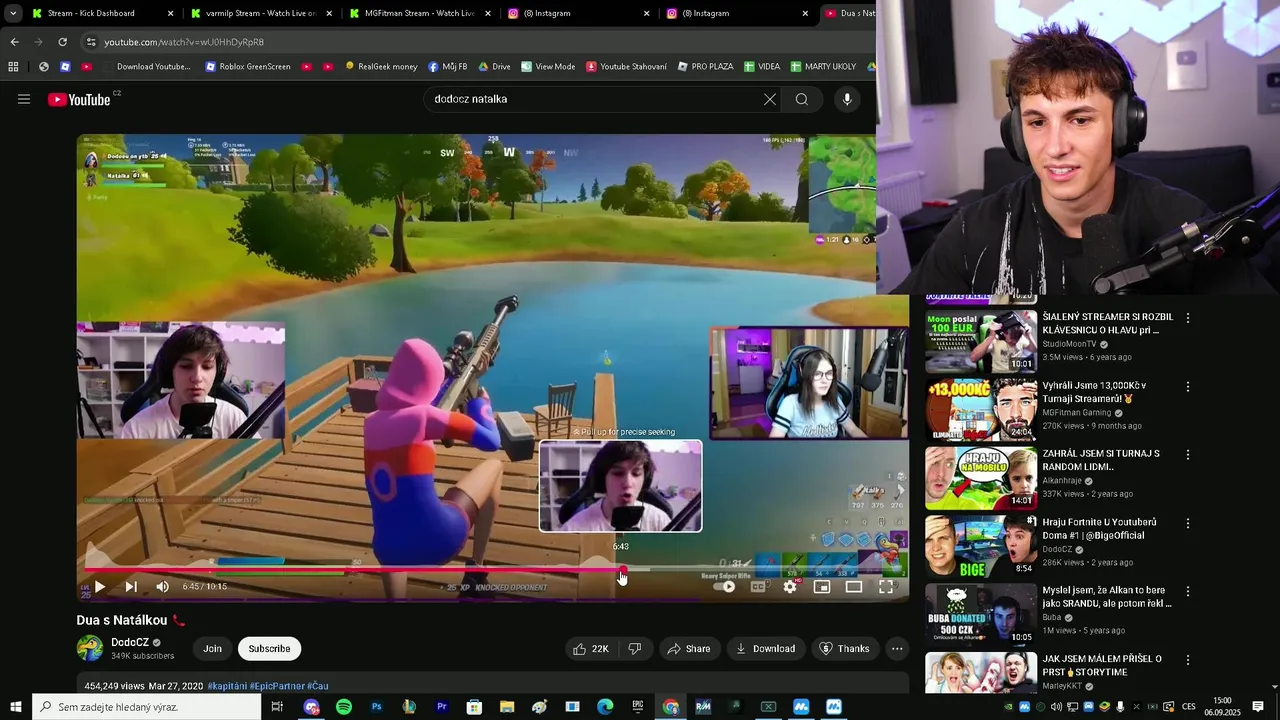Screen dimensions: 1280x720
Task: Join the DodoCZ channel membership
Action: click(x=213, y=649)
